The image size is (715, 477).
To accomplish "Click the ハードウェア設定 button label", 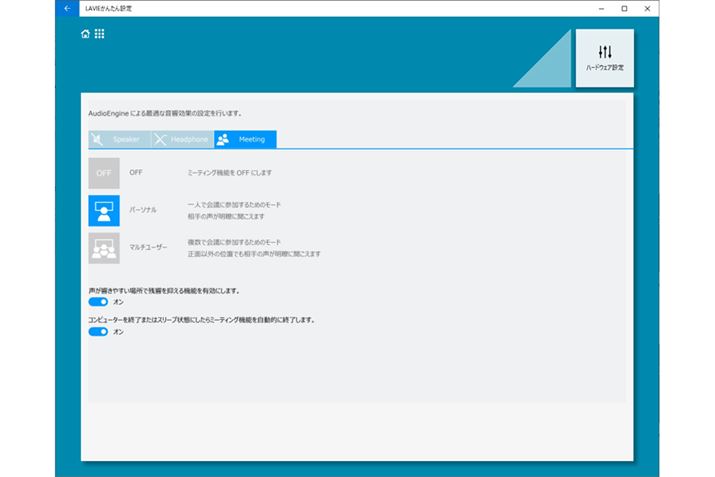I will [604, 68].
